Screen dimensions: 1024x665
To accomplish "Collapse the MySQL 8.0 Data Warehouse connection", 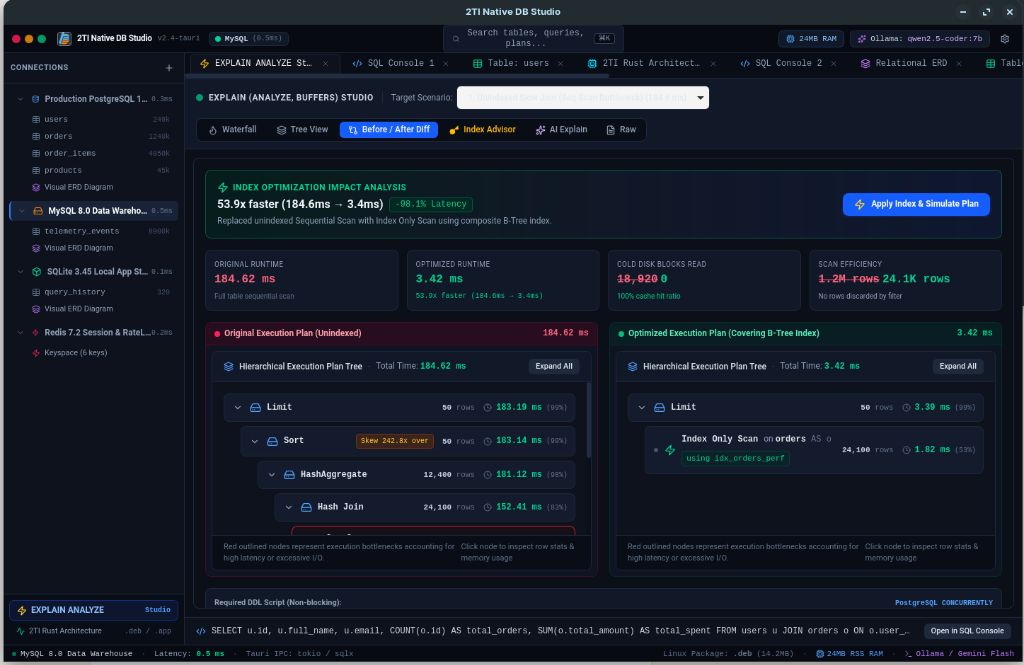I will click(x=22, y=211).
